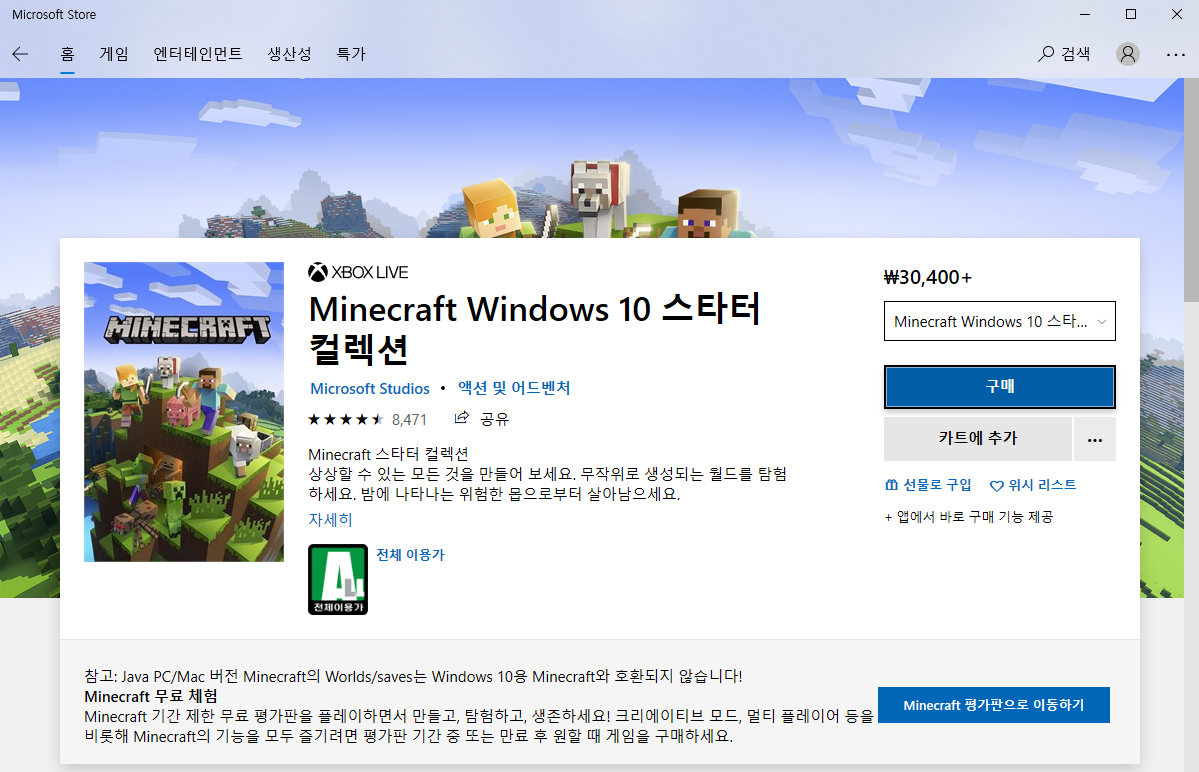The image size is (1199, 772).
Task: Click the 공유 share icon
Action: [481, 419]
